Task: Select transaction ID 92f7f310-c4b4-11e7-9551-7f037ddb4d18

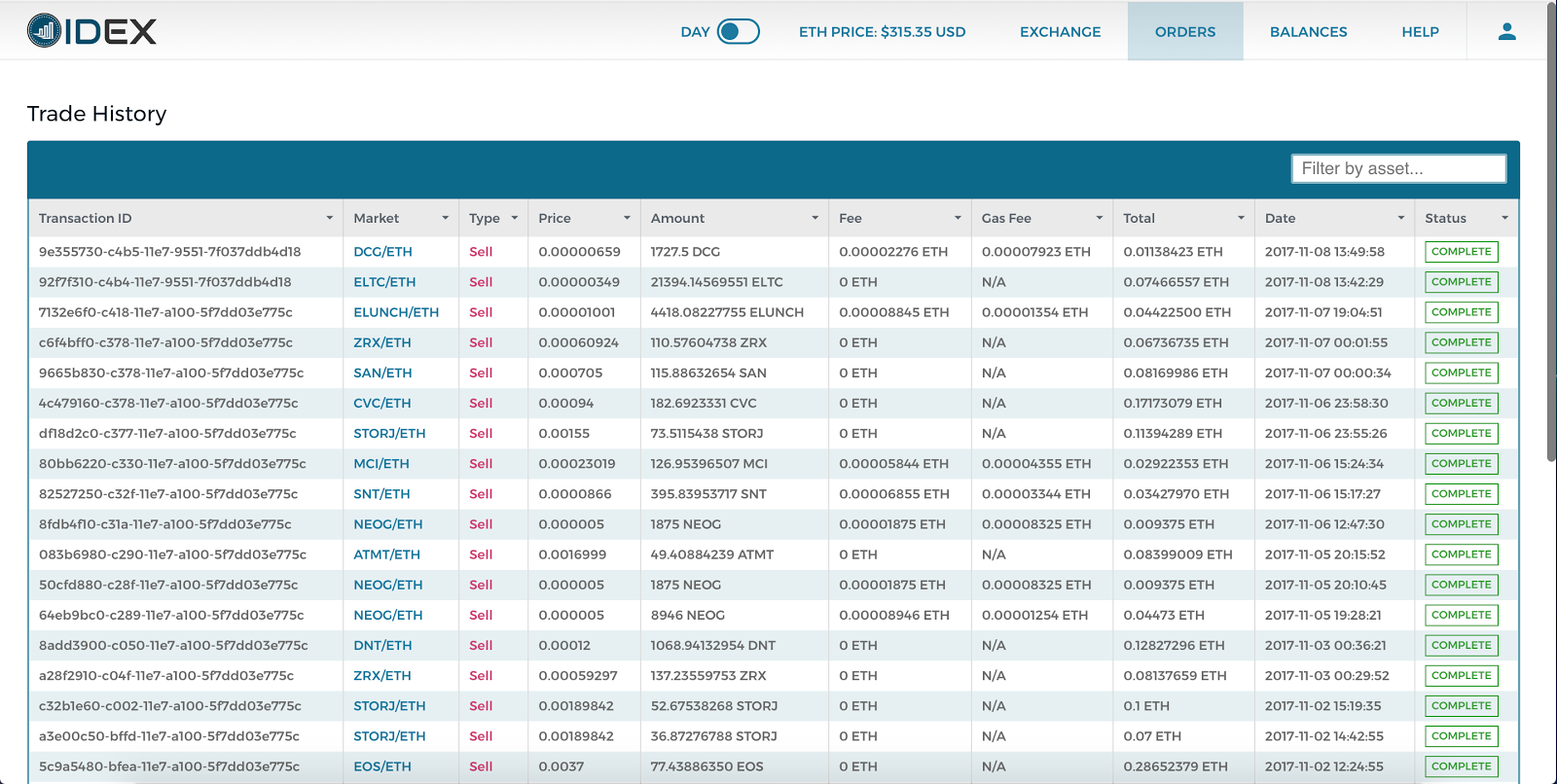Action: (x=164, y=282)
